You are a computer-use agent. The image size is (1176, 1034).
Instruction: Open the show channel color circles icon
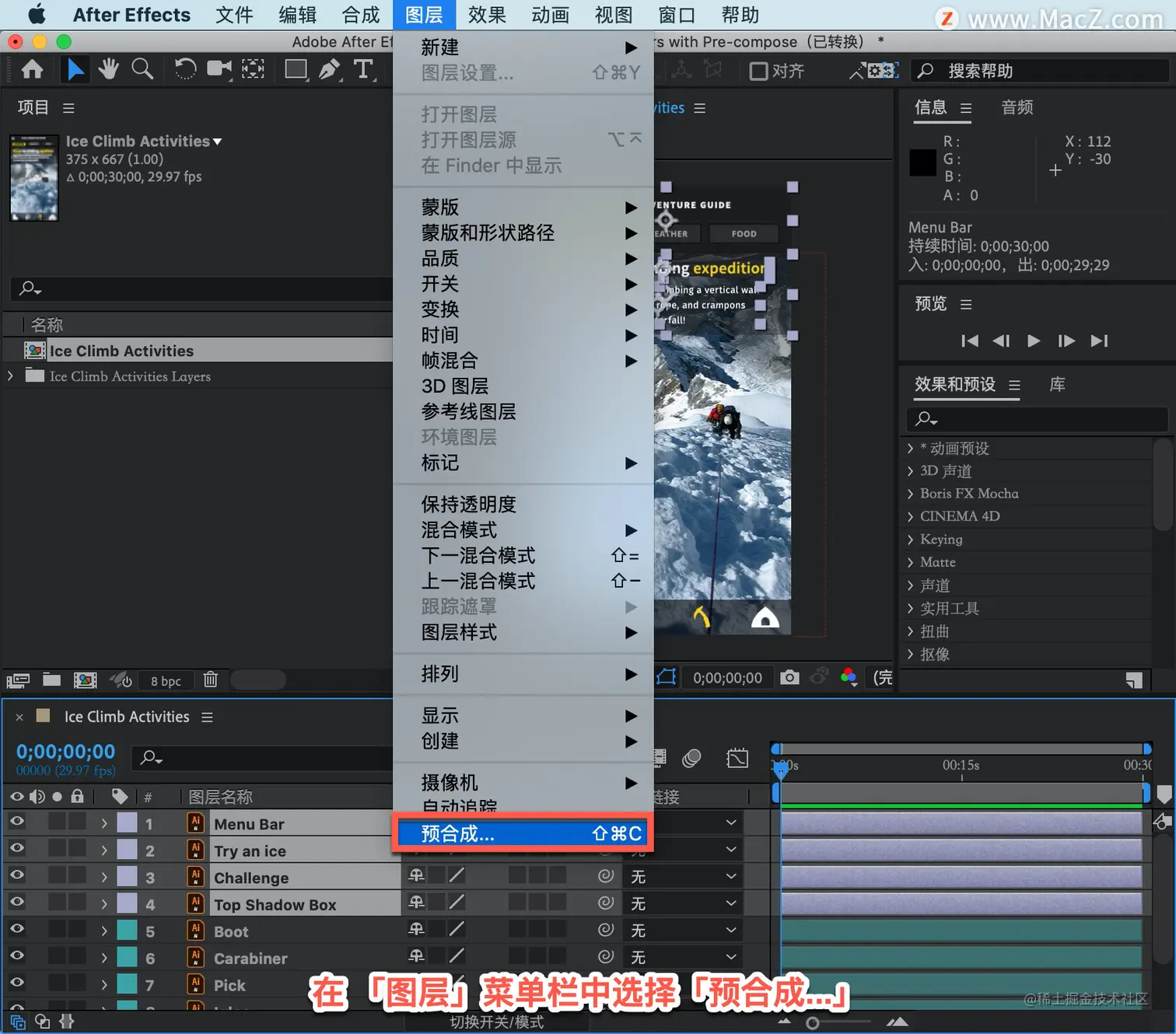pos(849,677)
